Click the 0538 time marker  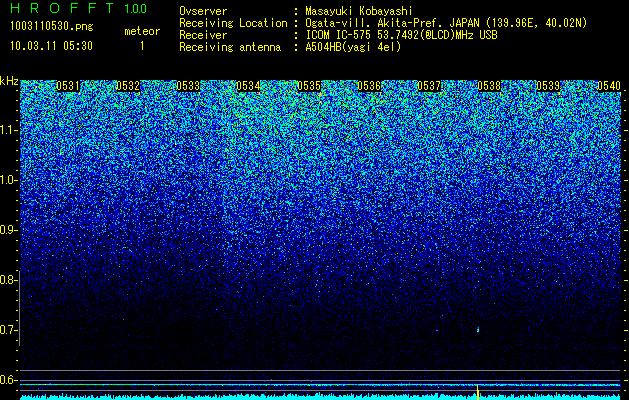point(489,86)
